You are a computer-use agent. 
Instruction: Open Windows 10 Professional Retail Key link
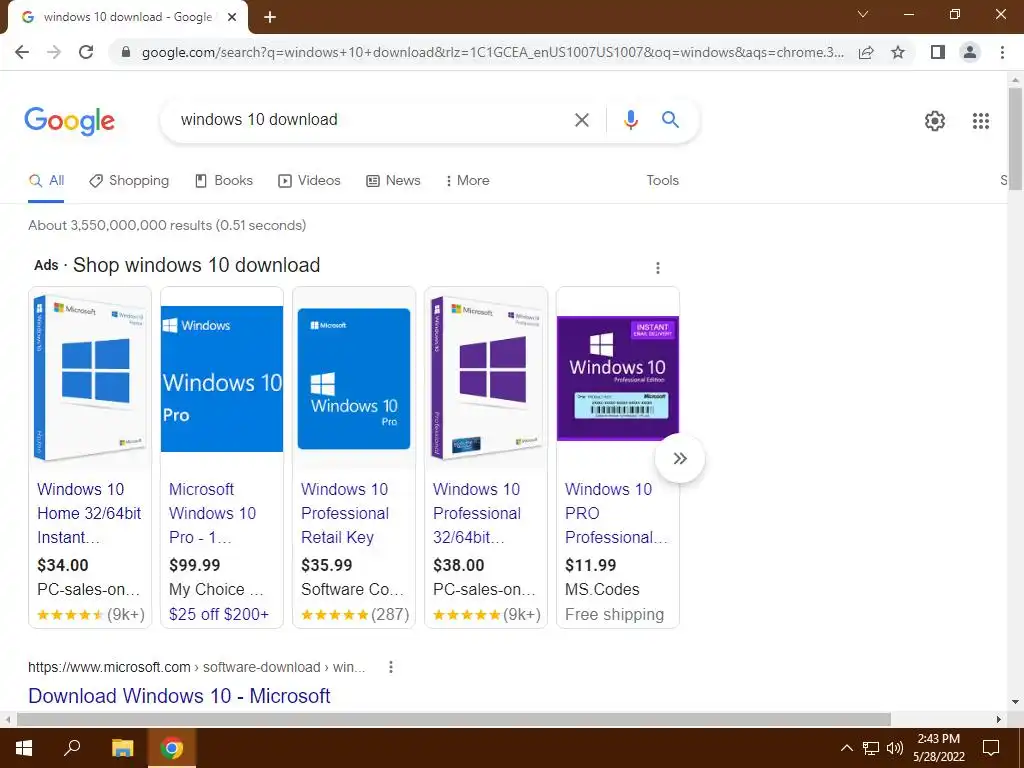point(345,513)
